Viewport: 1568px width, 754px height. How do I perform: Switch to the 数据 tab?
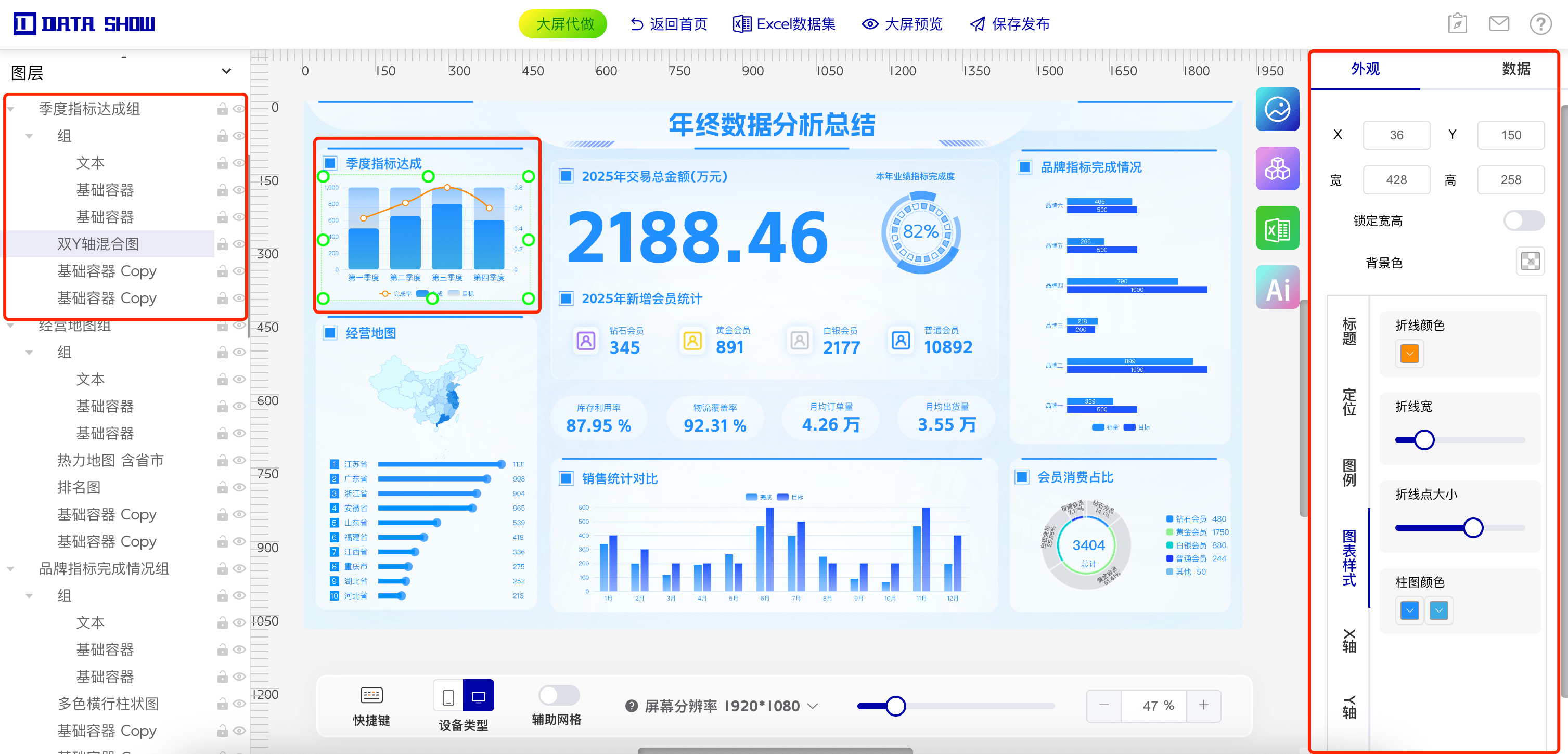1515,69
